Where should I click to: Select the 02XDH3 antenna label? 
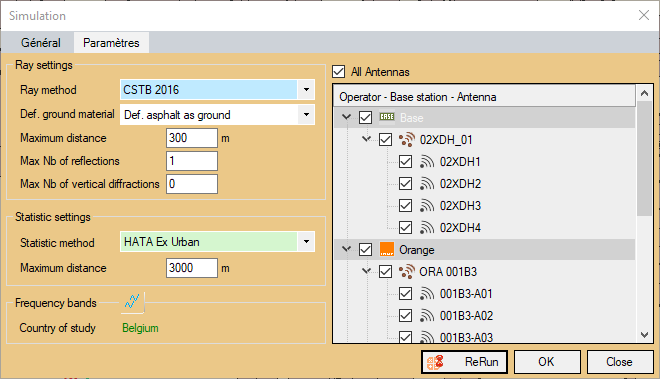[460, 206]
